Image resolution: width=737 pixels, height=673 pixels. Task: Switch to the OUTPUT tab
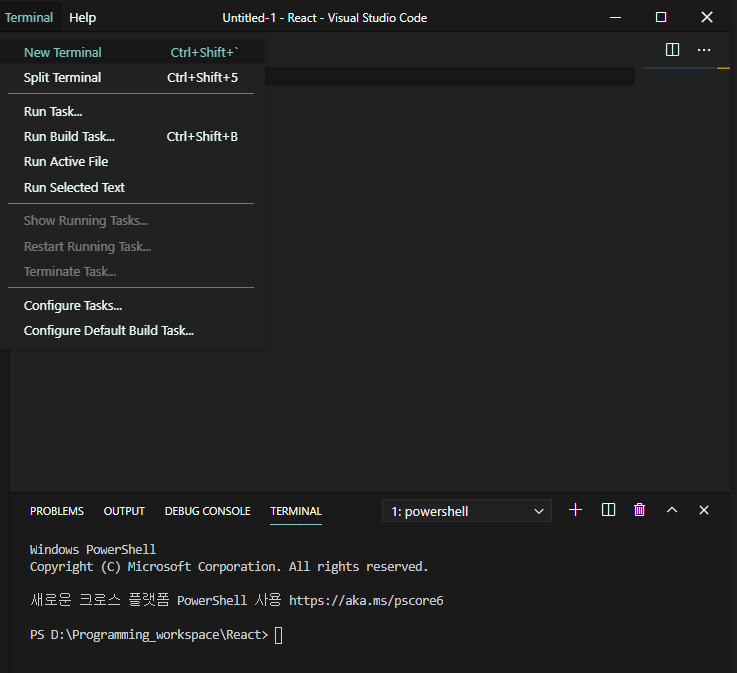(124, 511)
